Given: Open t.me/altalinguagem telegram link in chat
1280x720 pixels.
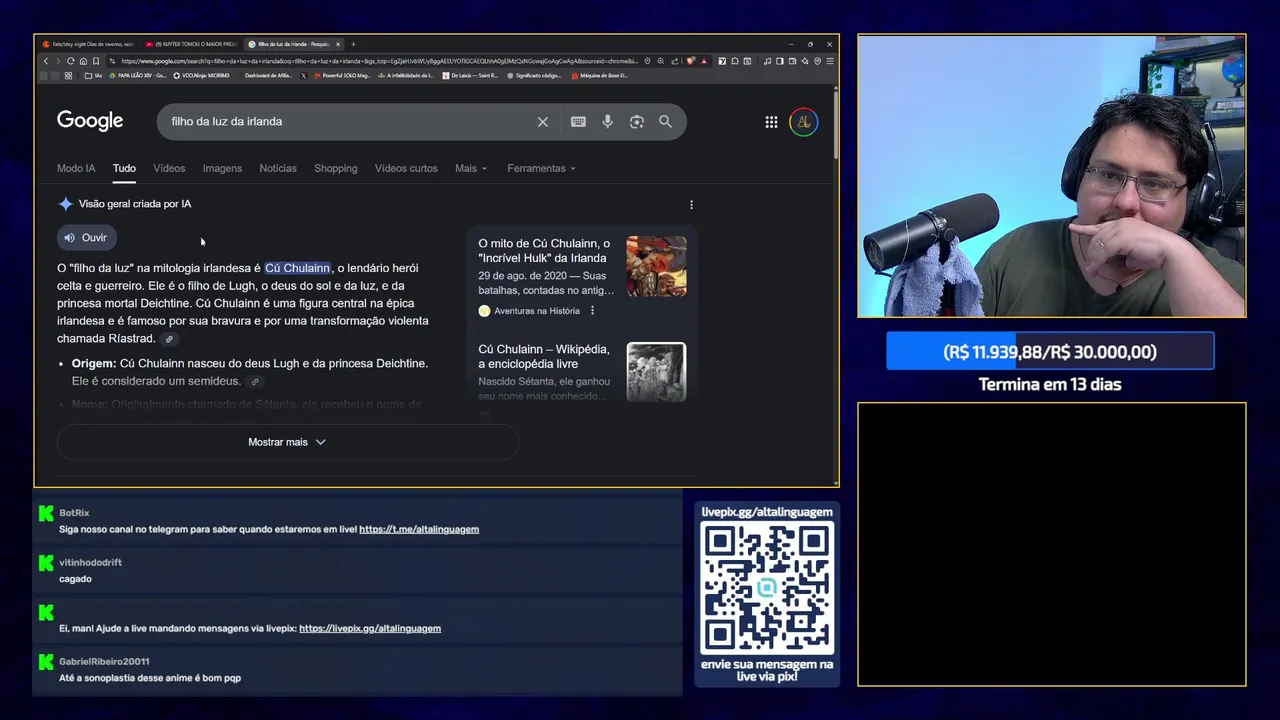Looking at the screenshot, I should click(419, 529).
